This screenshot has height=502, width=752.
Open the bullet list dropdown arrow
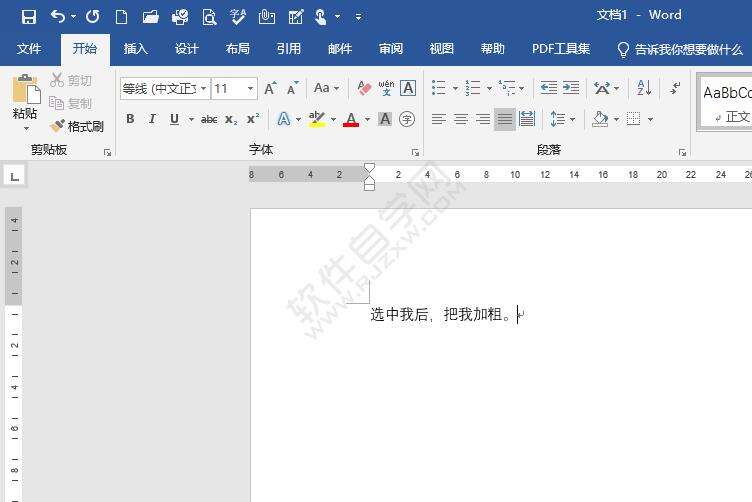pos(456,88)
